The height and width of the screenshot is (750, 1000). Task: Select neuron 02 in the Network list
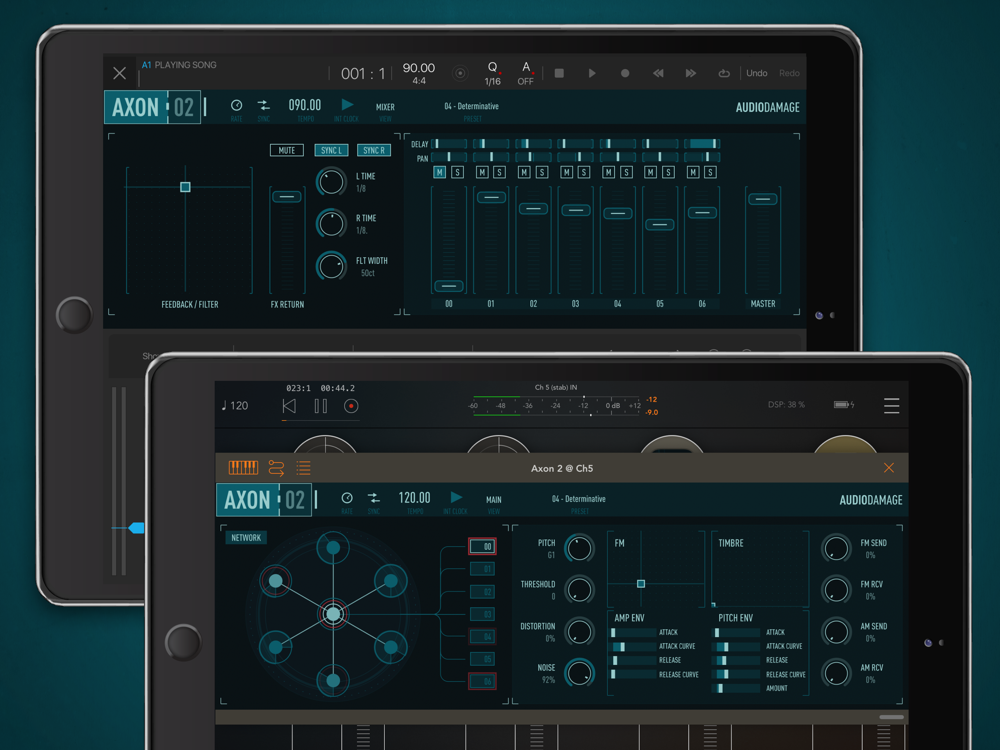coord(483,592)
